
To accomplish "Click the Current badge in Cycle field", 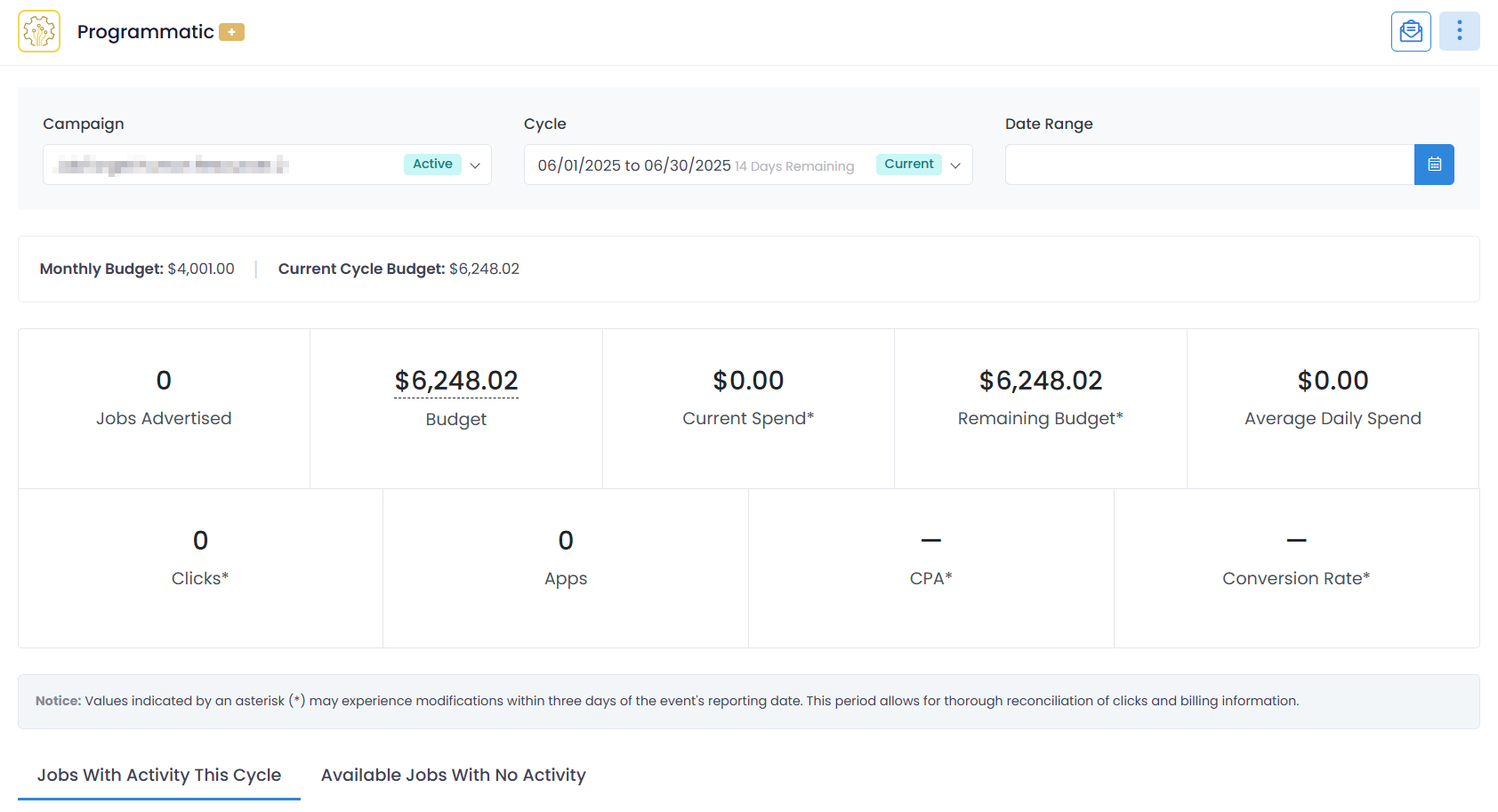I will pyautogui.click(x=908, y=165).
